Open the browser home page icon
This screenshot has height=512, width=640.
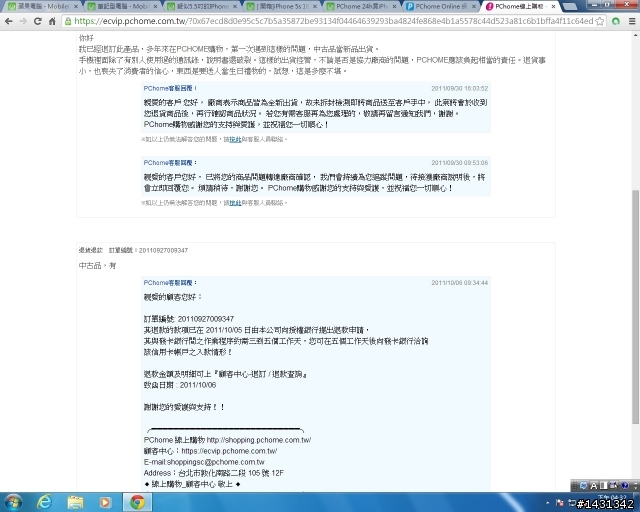(52, 21)
